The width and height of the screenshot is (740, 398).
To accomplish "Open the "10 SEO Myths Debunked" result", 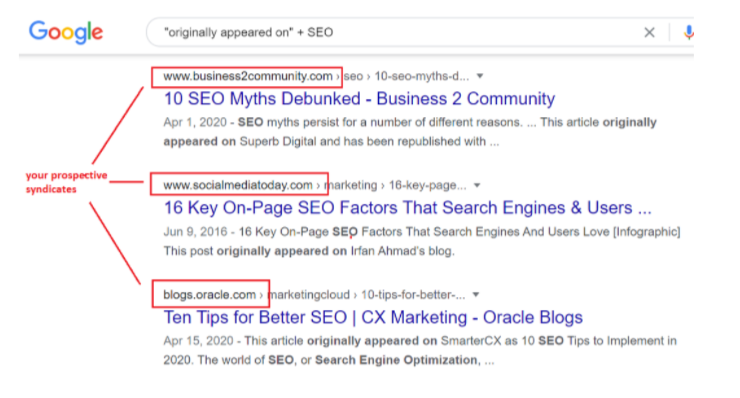I will (359, 99).
